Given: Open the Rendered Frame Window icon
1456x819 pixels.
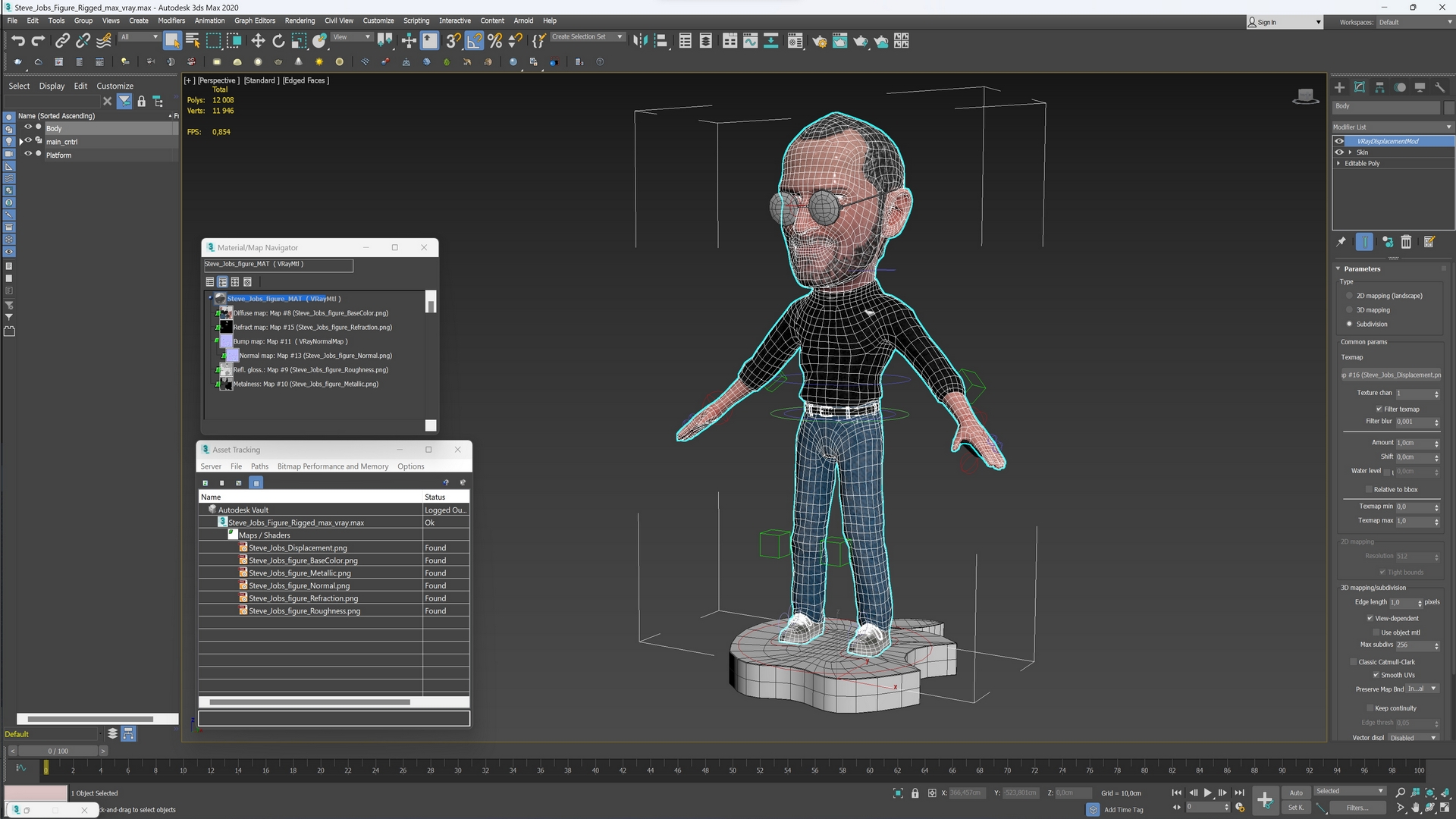Looking at the screenshot, I should point(839,41).
